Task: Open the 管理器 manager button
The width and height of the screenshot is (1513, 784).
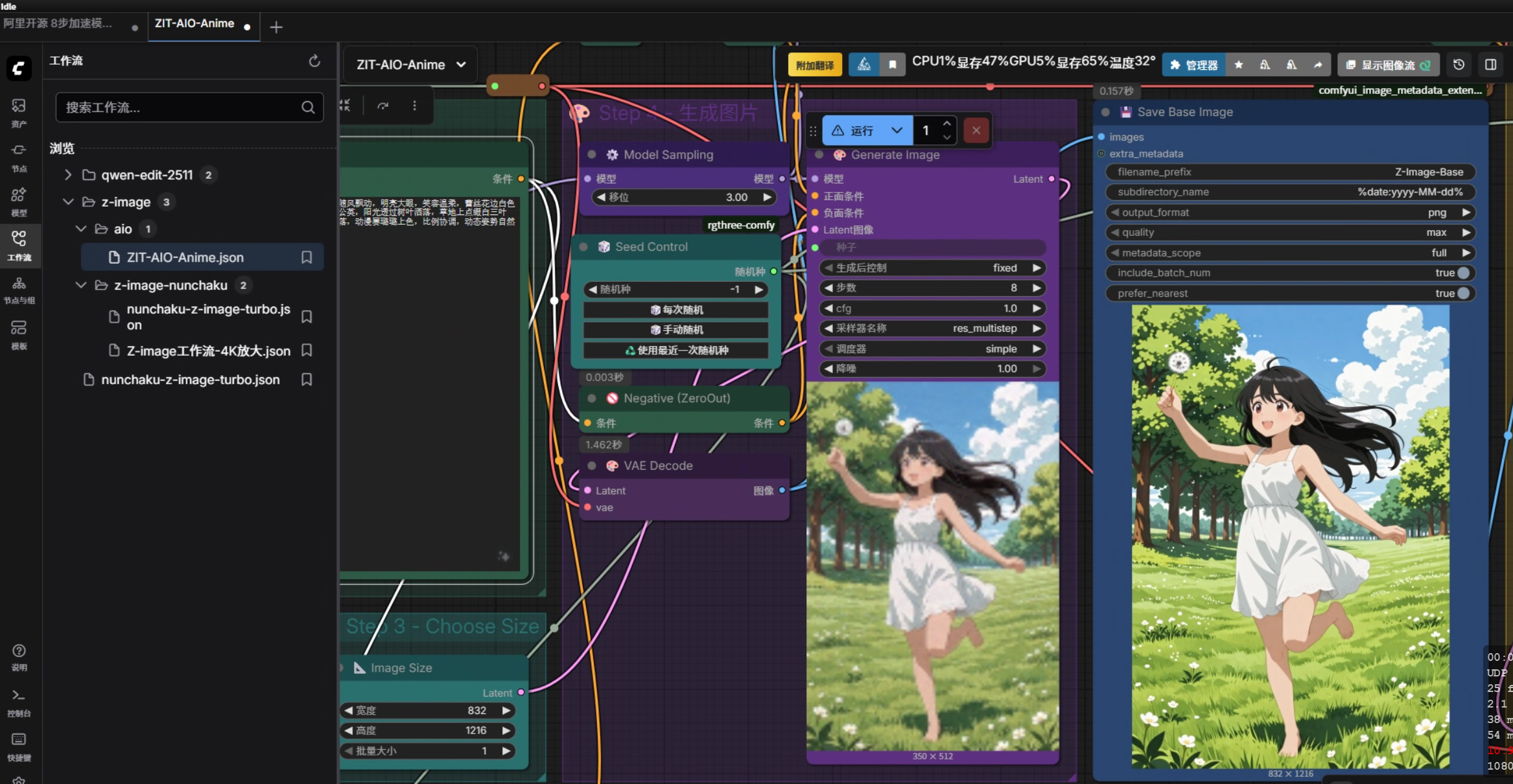Action: 1193,65
